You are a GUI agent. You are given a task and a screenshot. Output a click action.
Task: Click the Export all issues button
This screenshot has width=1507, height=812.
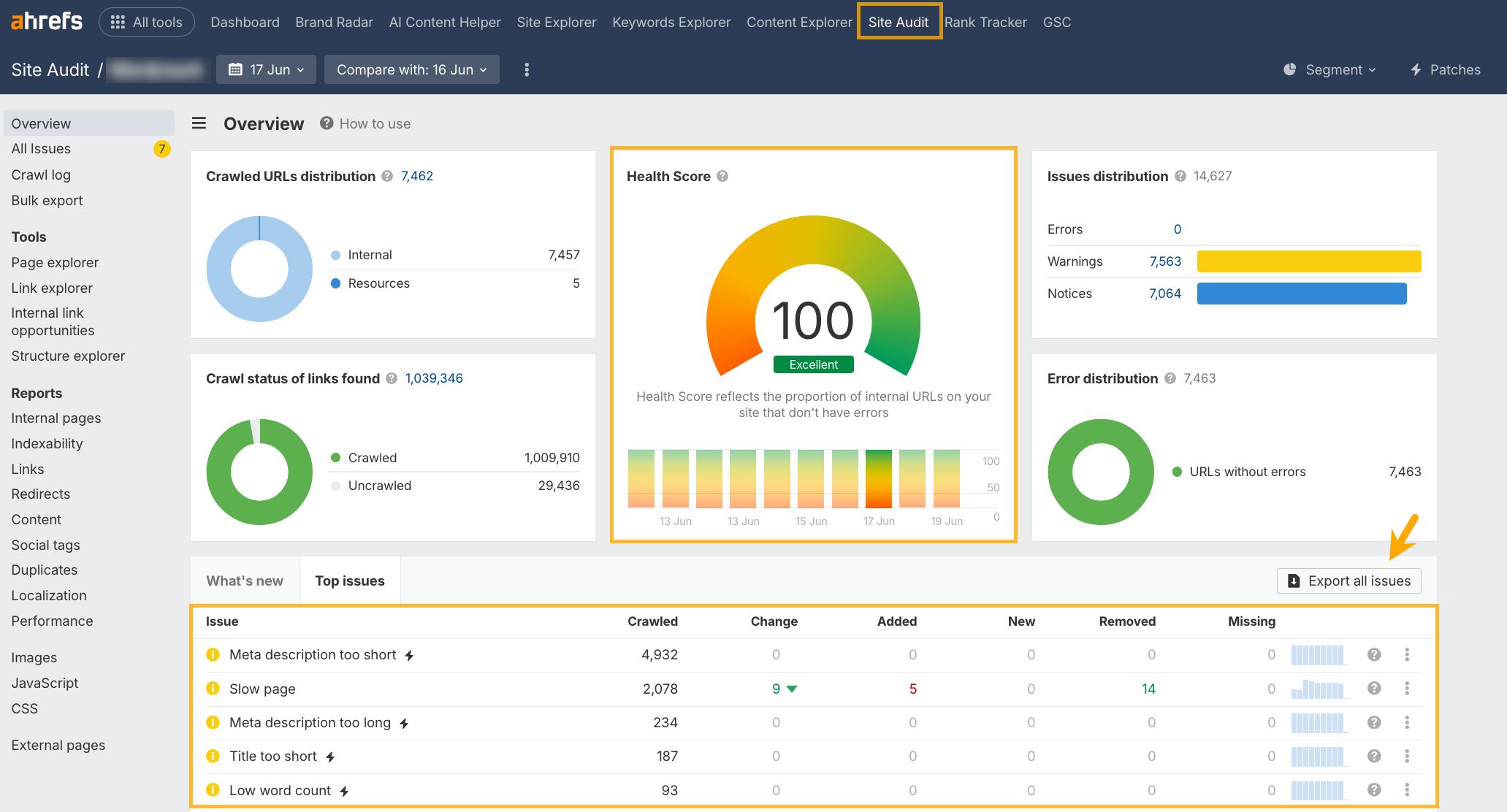(x=1348, y=581)
